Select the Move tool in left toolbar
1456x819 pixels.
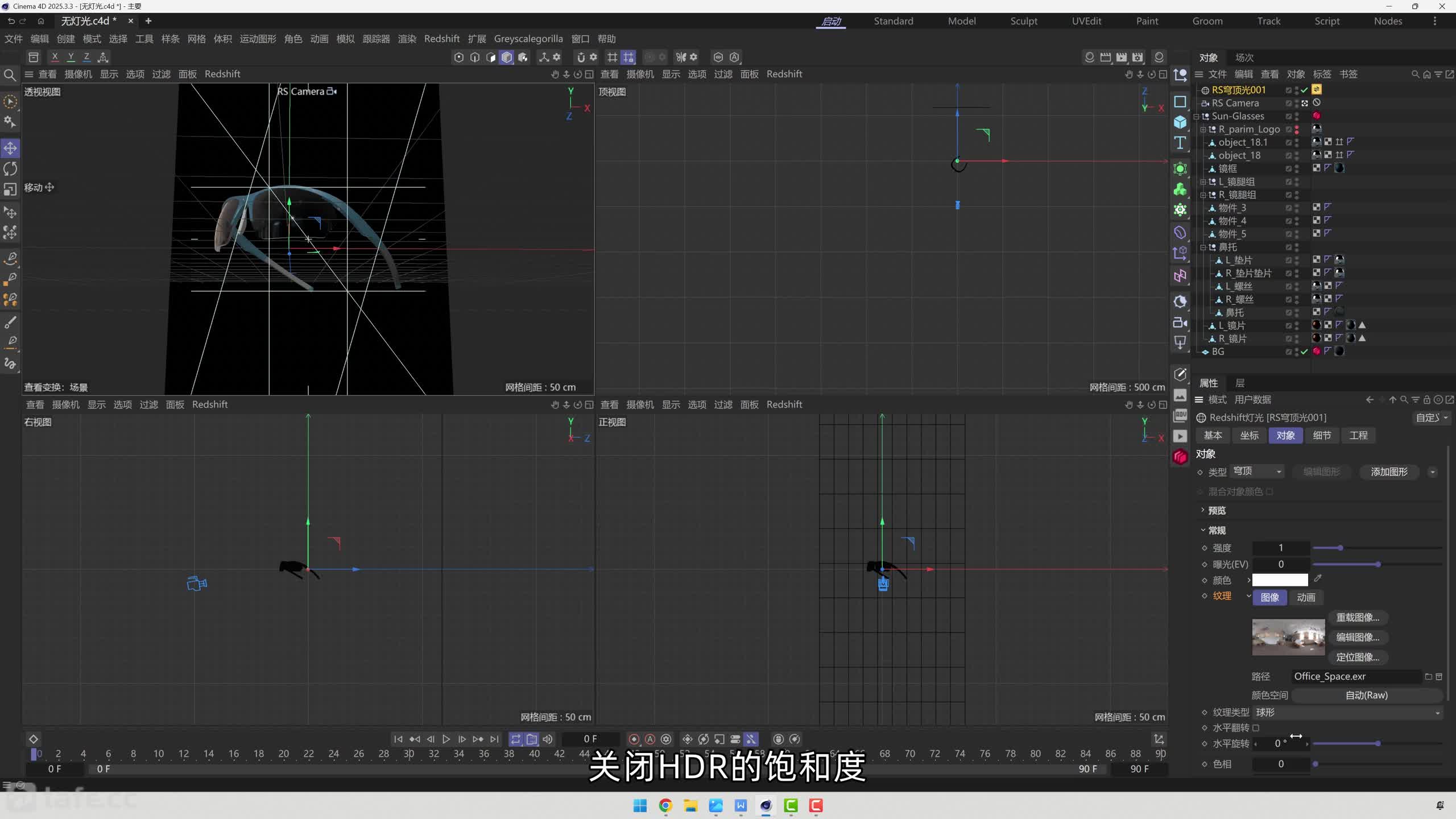(10, 148)
